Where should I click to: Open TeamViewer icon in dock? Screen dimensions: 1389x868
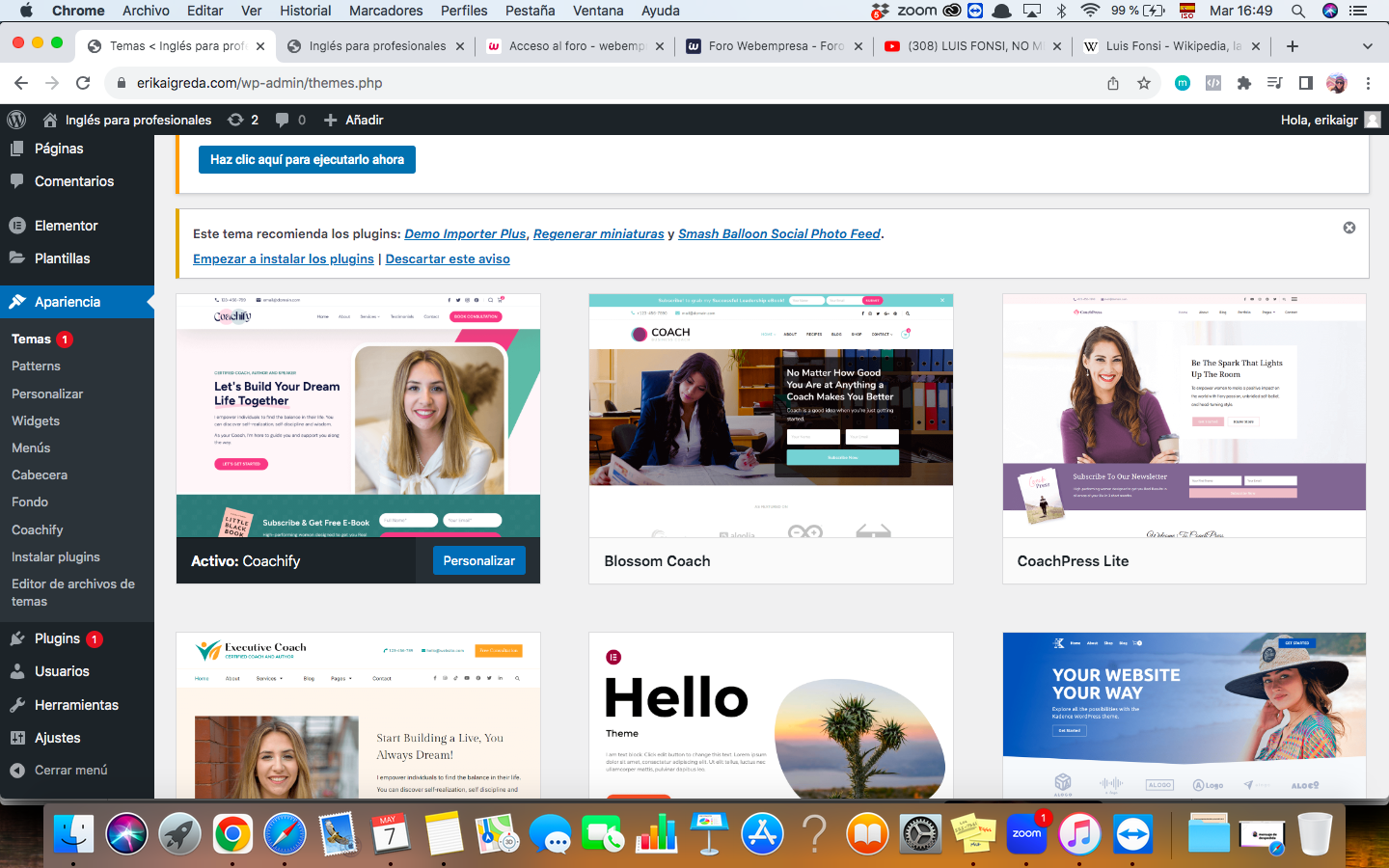point(1132,834)
